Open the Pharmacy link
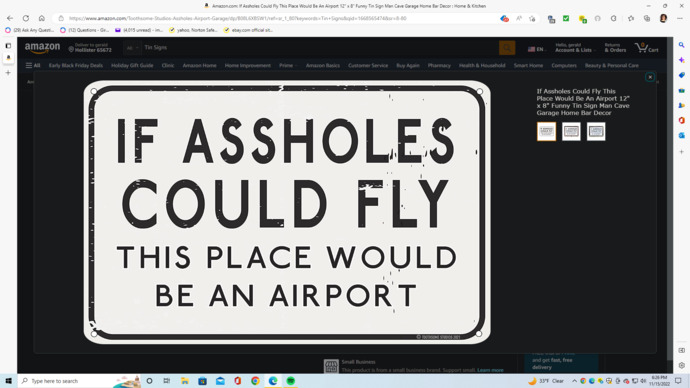The image size is (690, 388). (439, 65)
